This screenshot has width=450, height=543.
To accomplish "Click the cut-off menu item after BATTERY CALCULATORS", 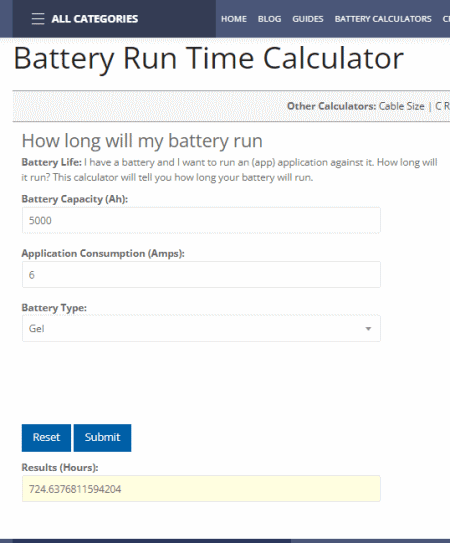I will [x=446, y=19].
